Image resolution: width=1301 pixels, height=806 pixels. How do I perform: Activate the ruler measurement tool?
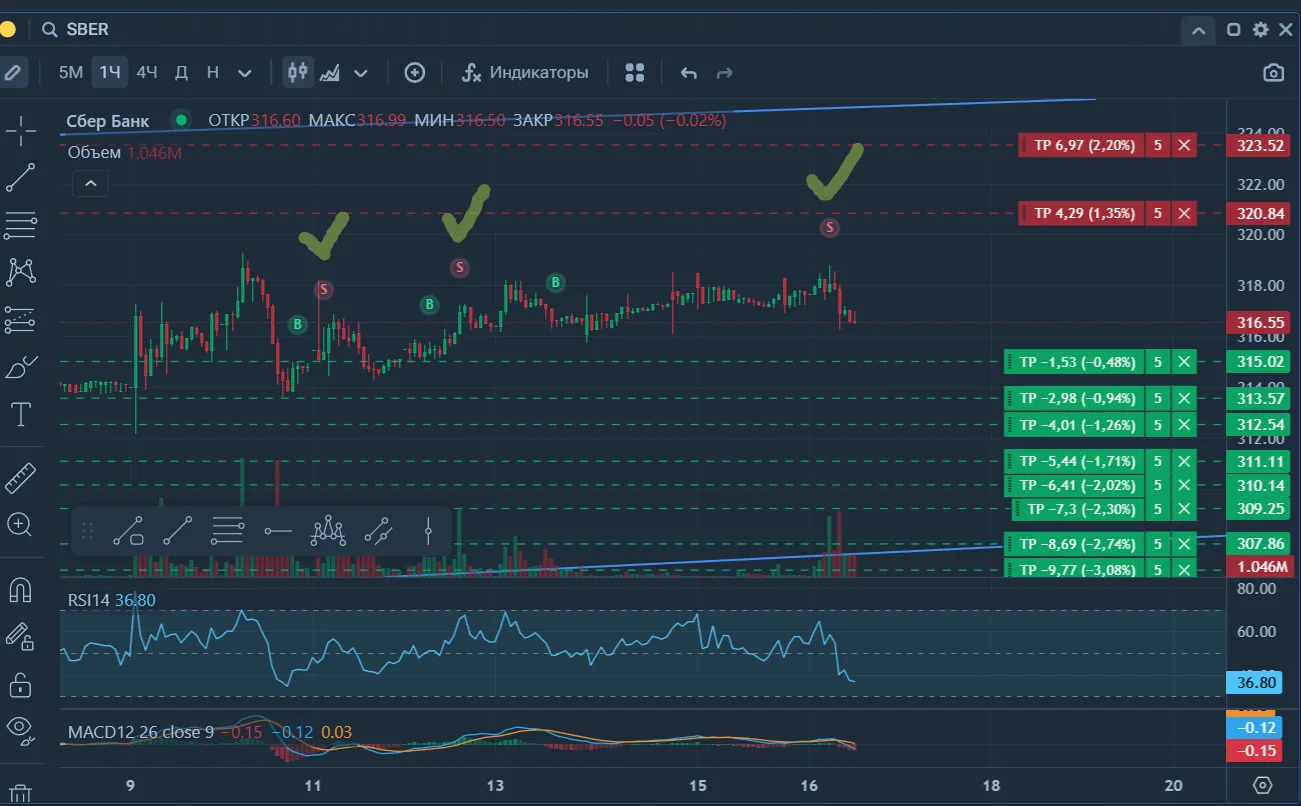pyautogui.click(x=21, y=478)
